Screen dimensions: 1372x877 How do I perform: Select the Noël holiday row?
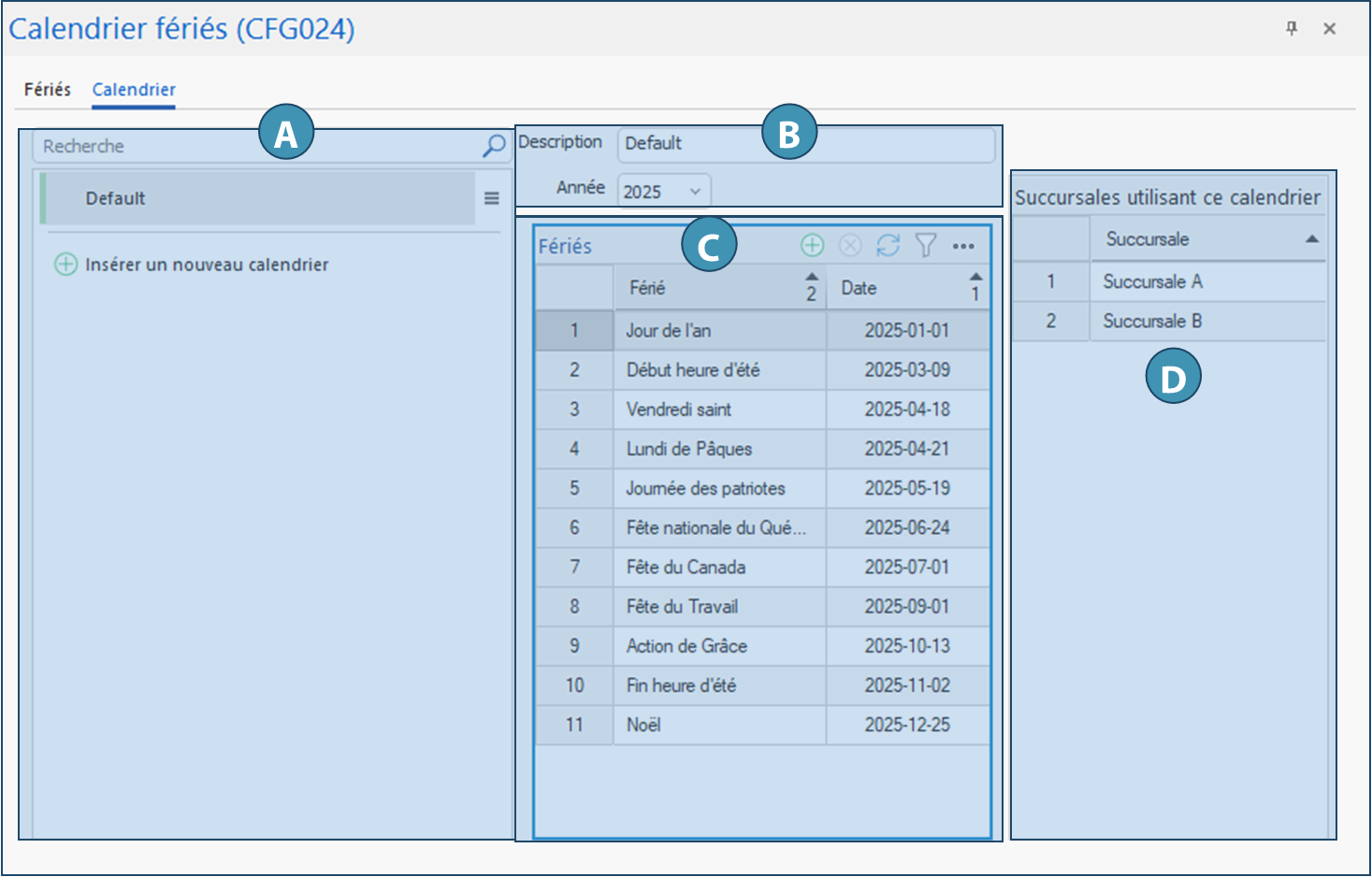[x=718, y=725]
